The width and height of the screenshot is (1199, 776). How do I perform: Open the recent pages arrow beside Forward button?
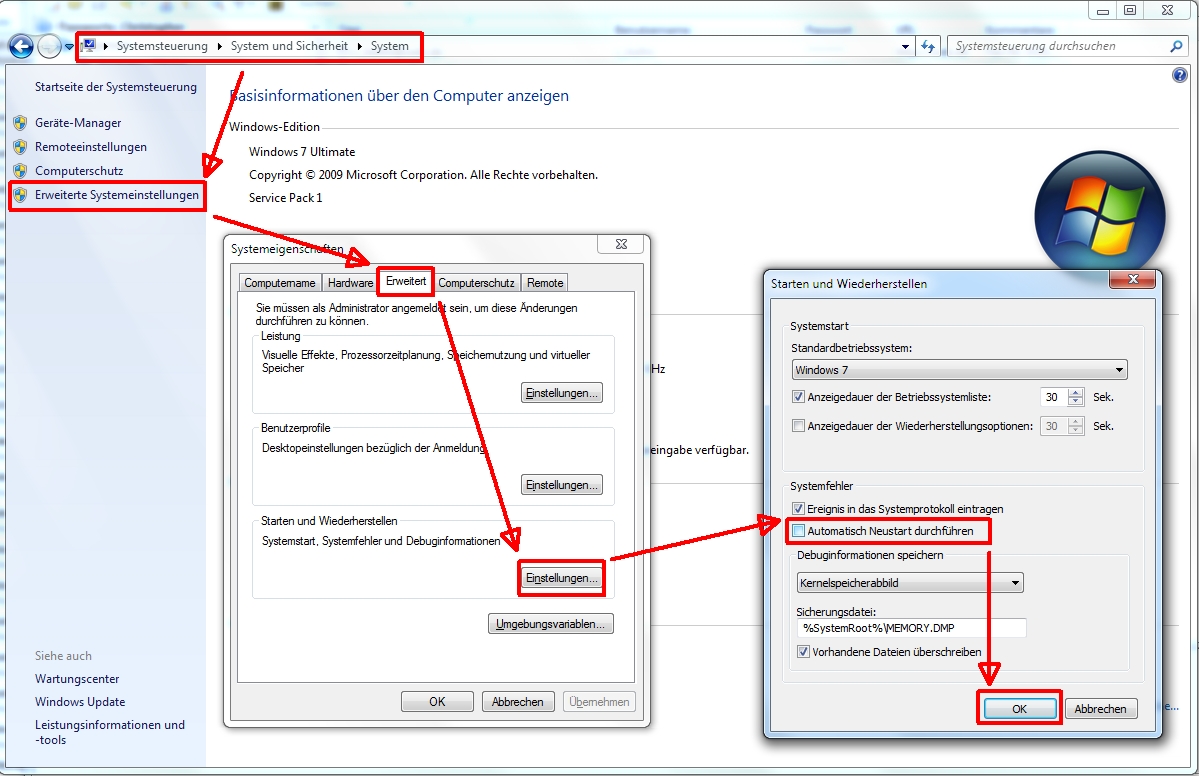click(x=69, y=47)
